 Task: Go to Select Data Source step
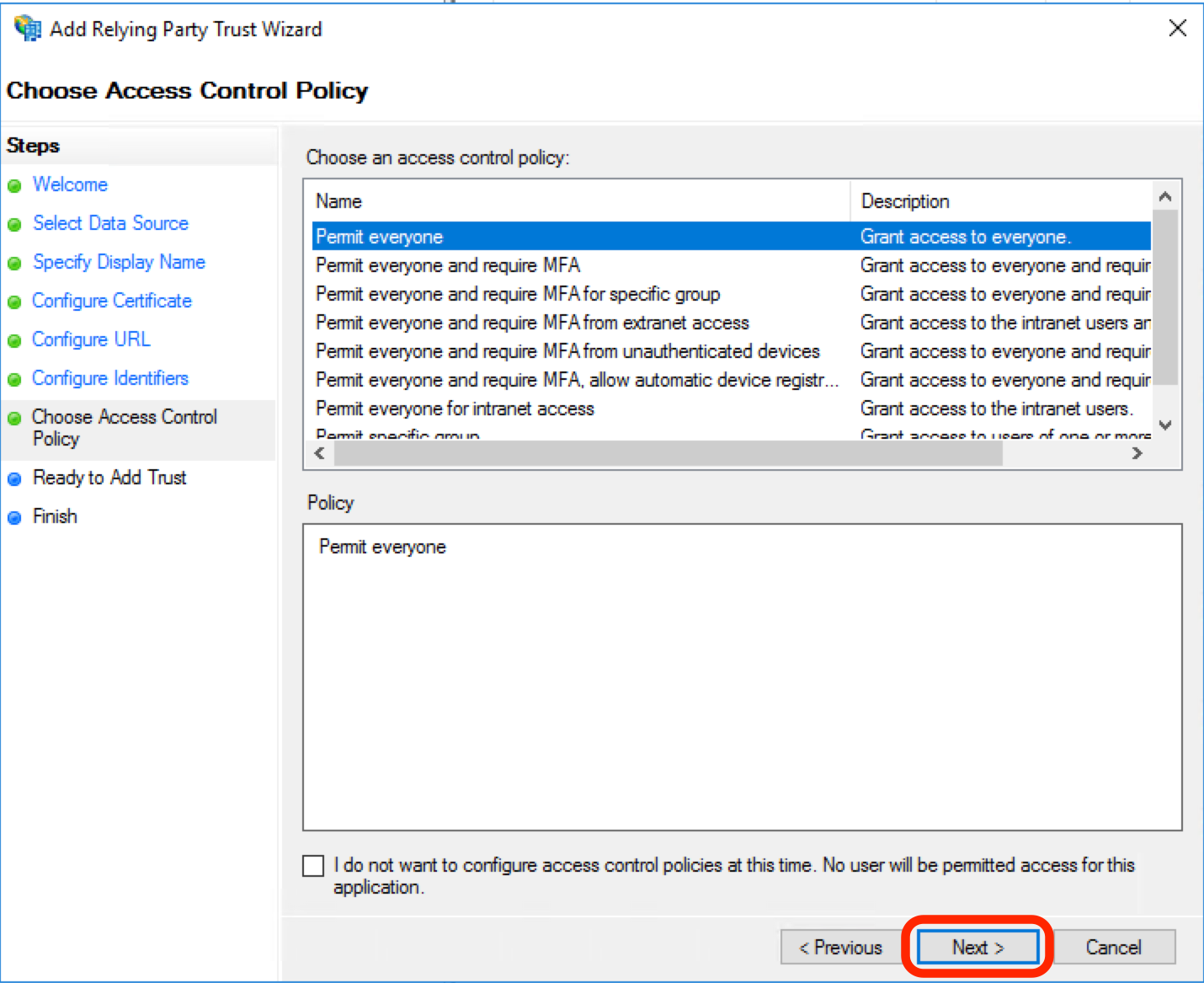pyautogui.click(x=110, y=223)
